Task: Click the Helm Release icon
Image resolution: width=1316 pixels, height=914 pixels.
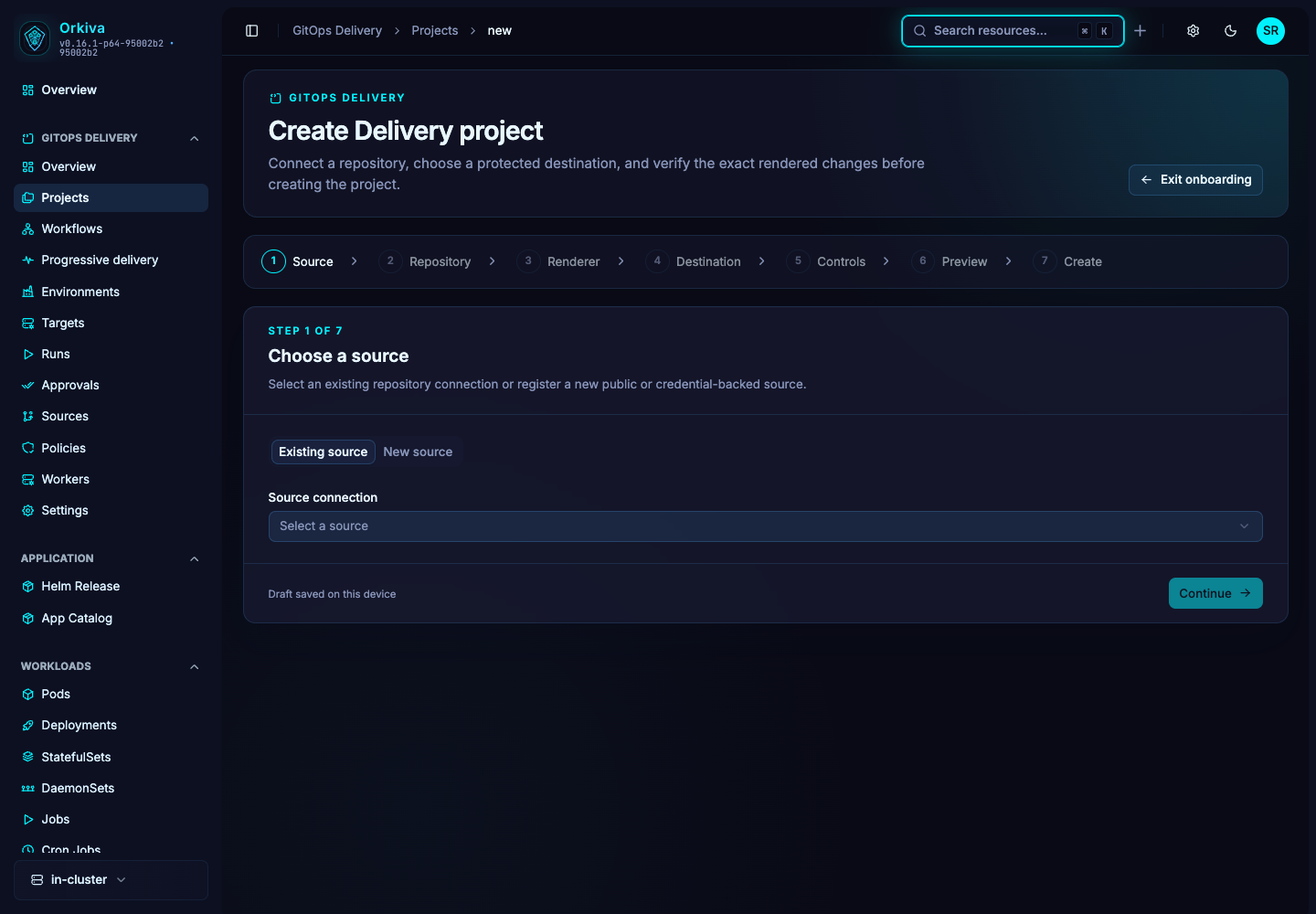Action: click(x=28, y=587)
